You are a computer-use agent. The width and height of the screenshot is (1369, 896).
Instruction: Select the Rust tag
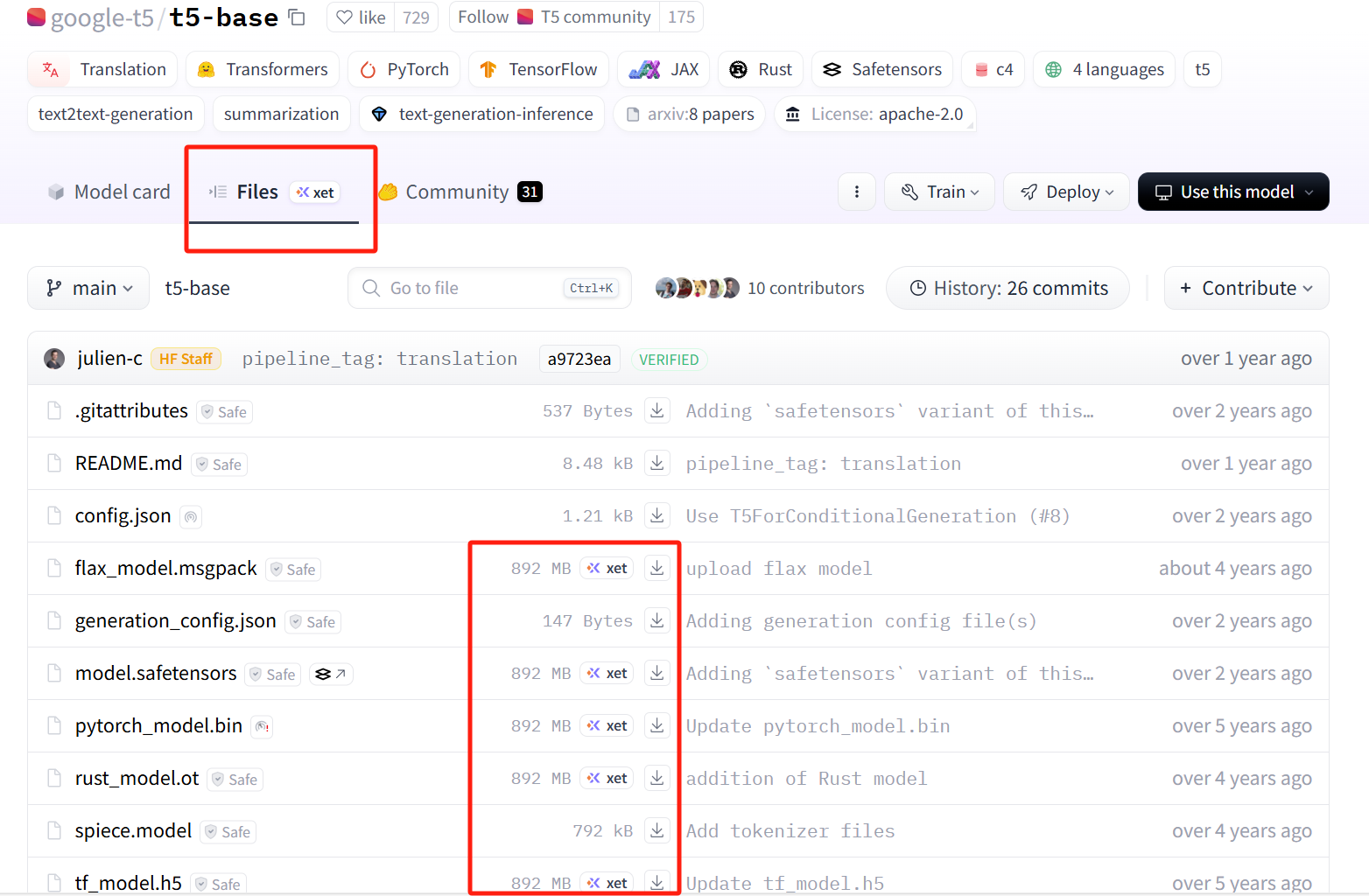761,69
